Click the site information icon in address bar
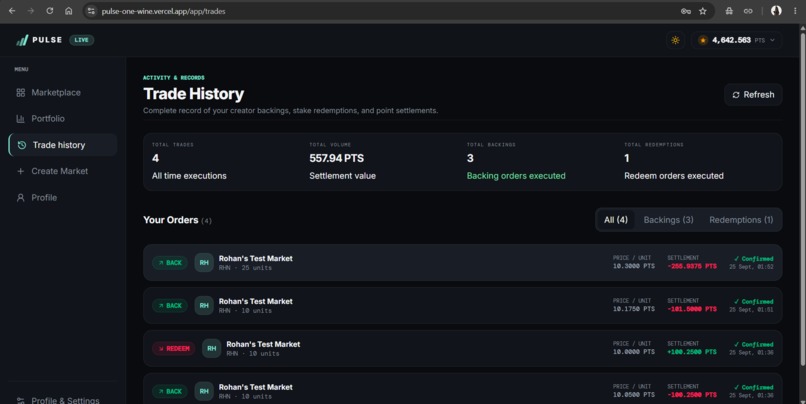The image size is (806, 404). (x=91, y=11)
